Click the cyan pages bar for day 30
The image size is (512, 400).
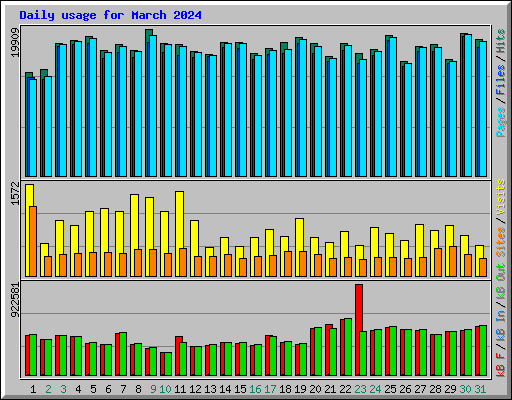click(x=468, y=105)
